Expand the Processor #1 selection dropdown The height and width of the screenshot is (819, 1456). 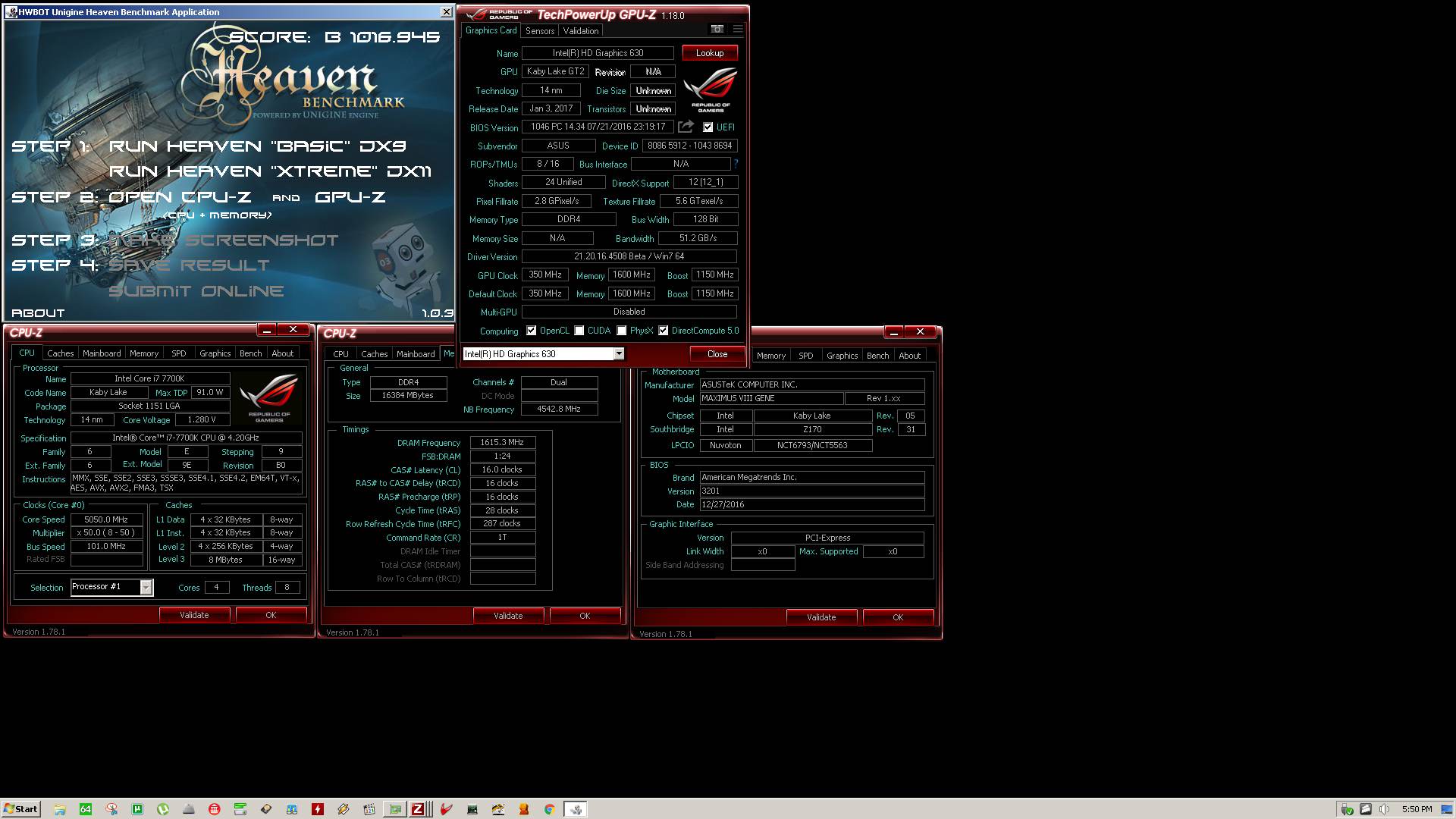(x=146, y=588)
